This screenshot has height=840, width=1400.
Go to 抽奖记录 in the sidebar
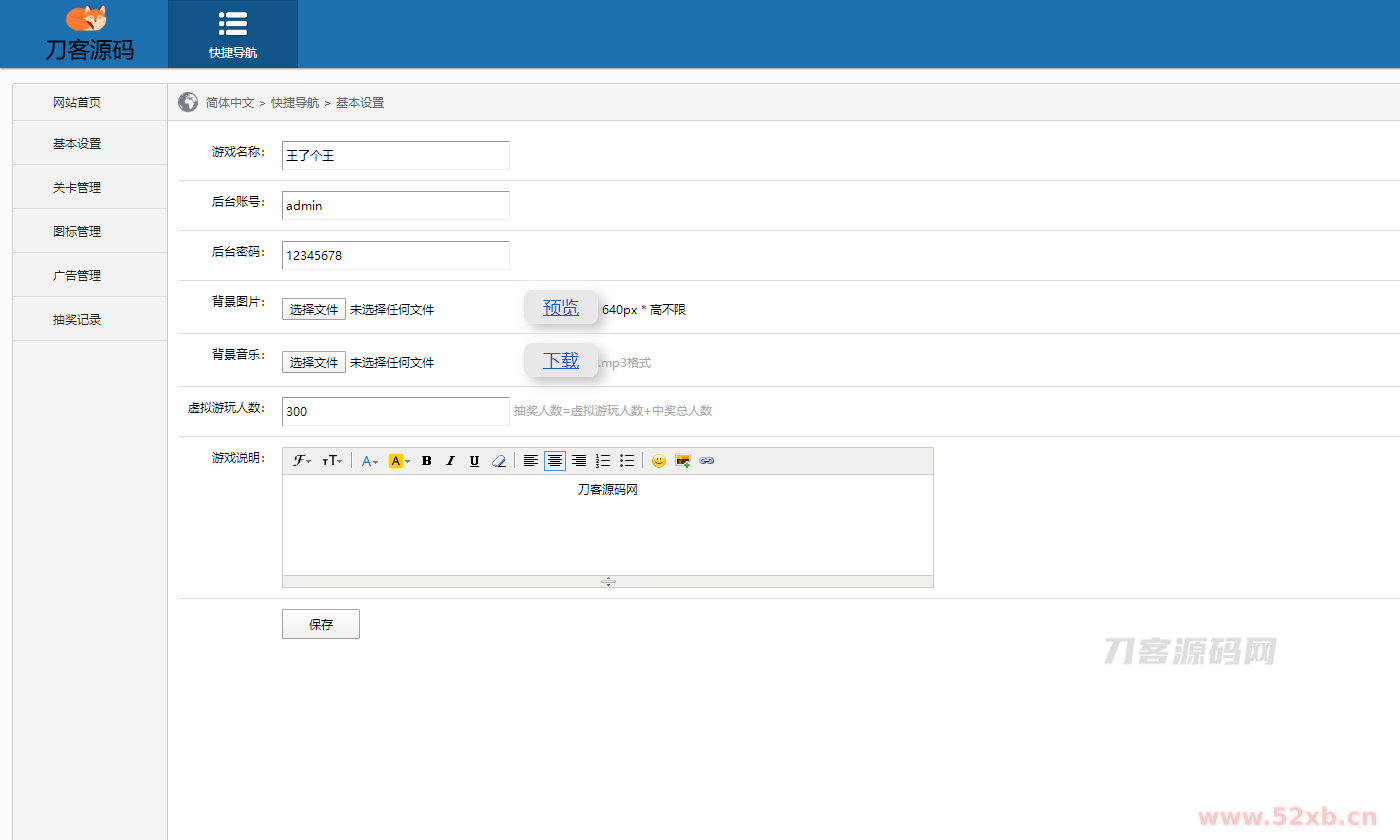(x=77, y=319)
